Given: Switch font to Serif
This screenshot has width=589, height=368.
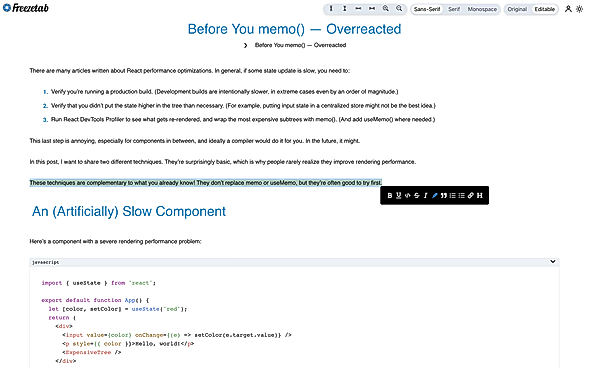Looking at the screenshot, I should 454,9.
